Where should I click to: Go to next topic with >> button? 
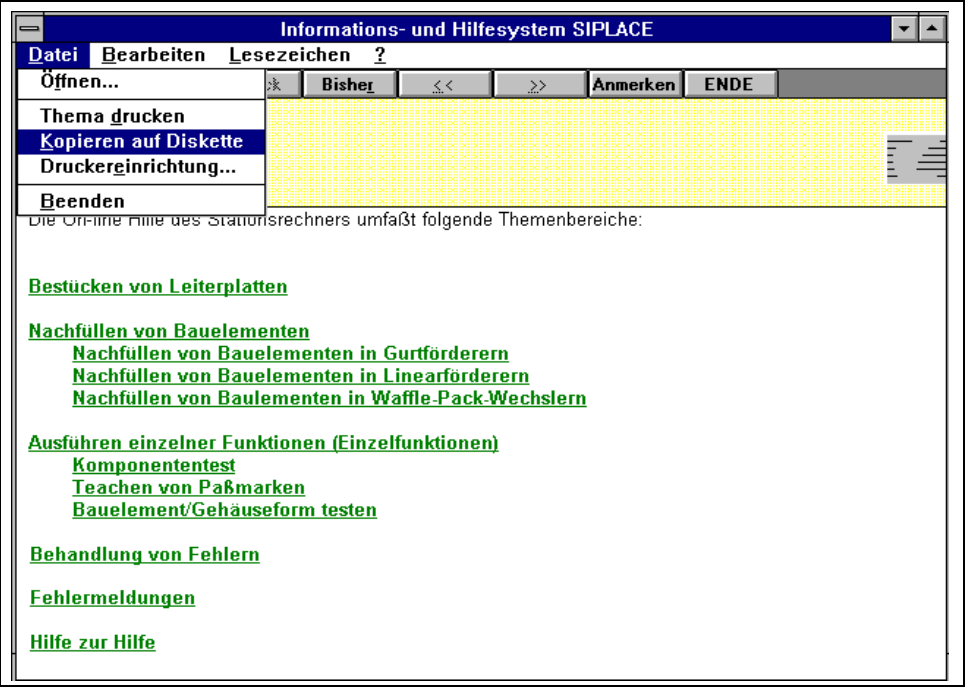(538, 85)
